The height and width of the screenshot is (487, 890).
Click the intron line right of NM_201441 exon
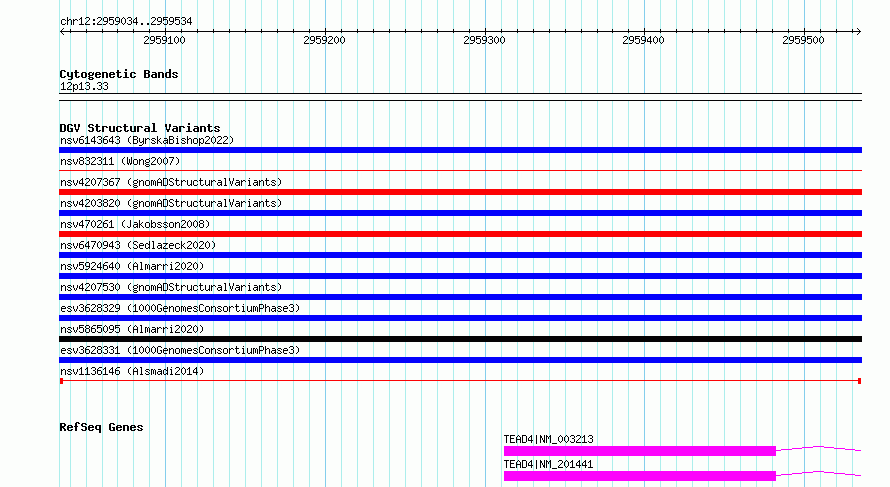pos(818,473)
